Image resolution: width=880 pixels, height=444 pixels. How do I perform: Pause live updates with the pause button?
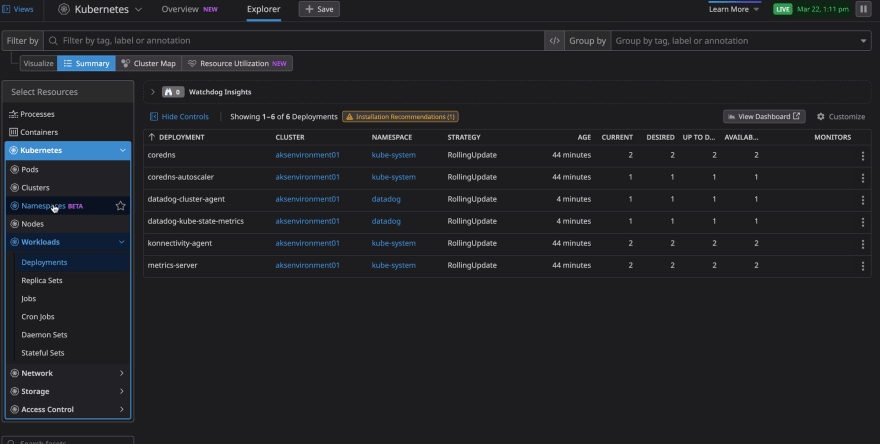pyautogui.click(x=863, y=10)
